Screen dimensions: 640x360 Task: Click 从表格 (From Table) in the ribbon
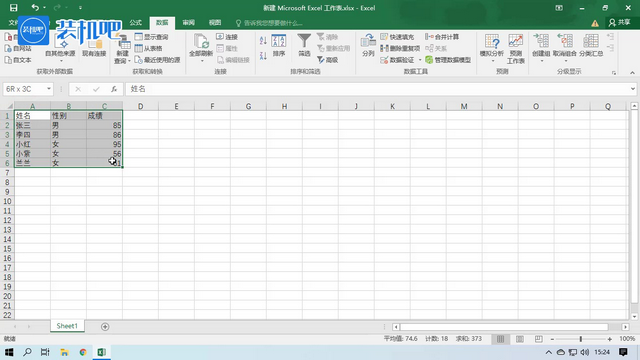[x=149, y=48]
